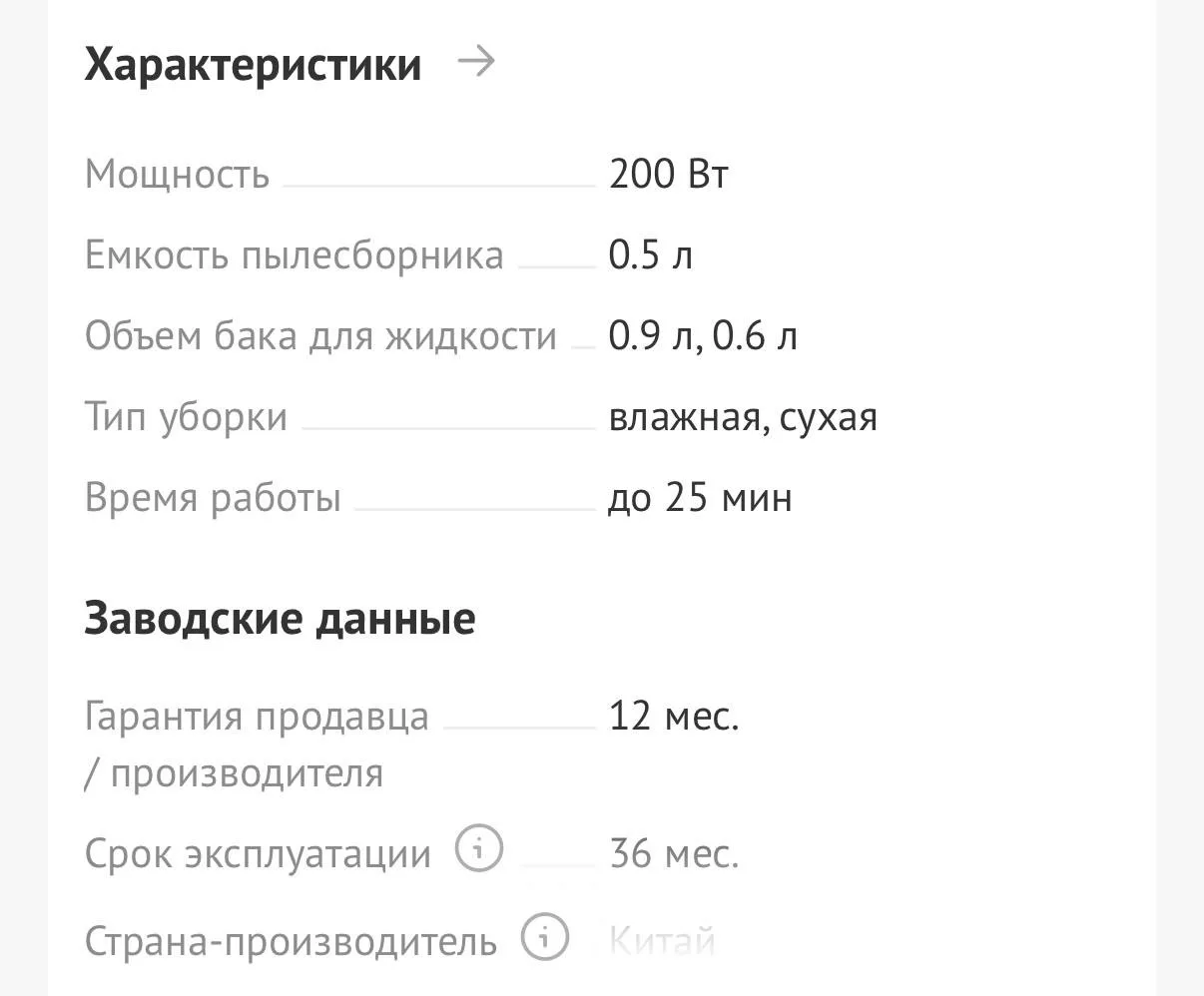Show info for Страна-производитель
Viewport: 1204px width, 996px height.
click(545, 937)
